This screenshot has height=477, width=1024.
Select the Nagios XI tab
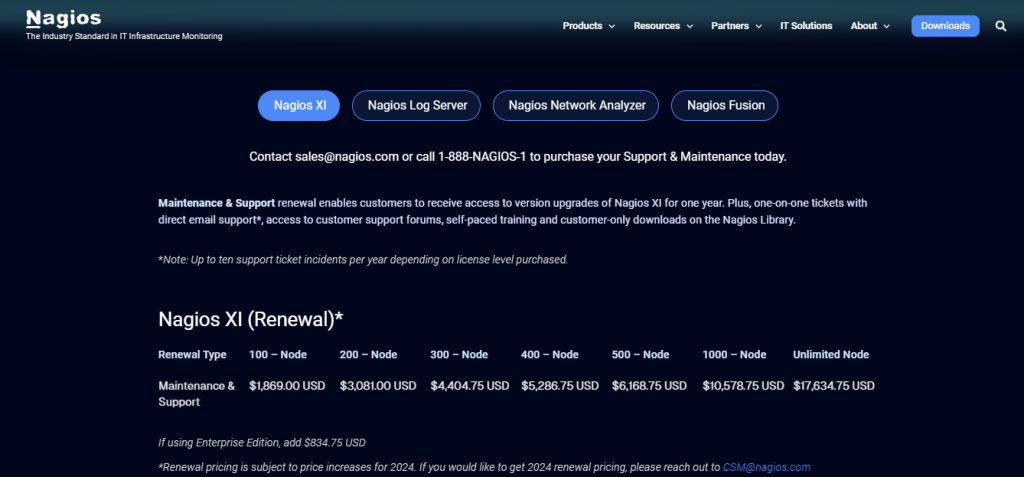click(x=299, y=105)
